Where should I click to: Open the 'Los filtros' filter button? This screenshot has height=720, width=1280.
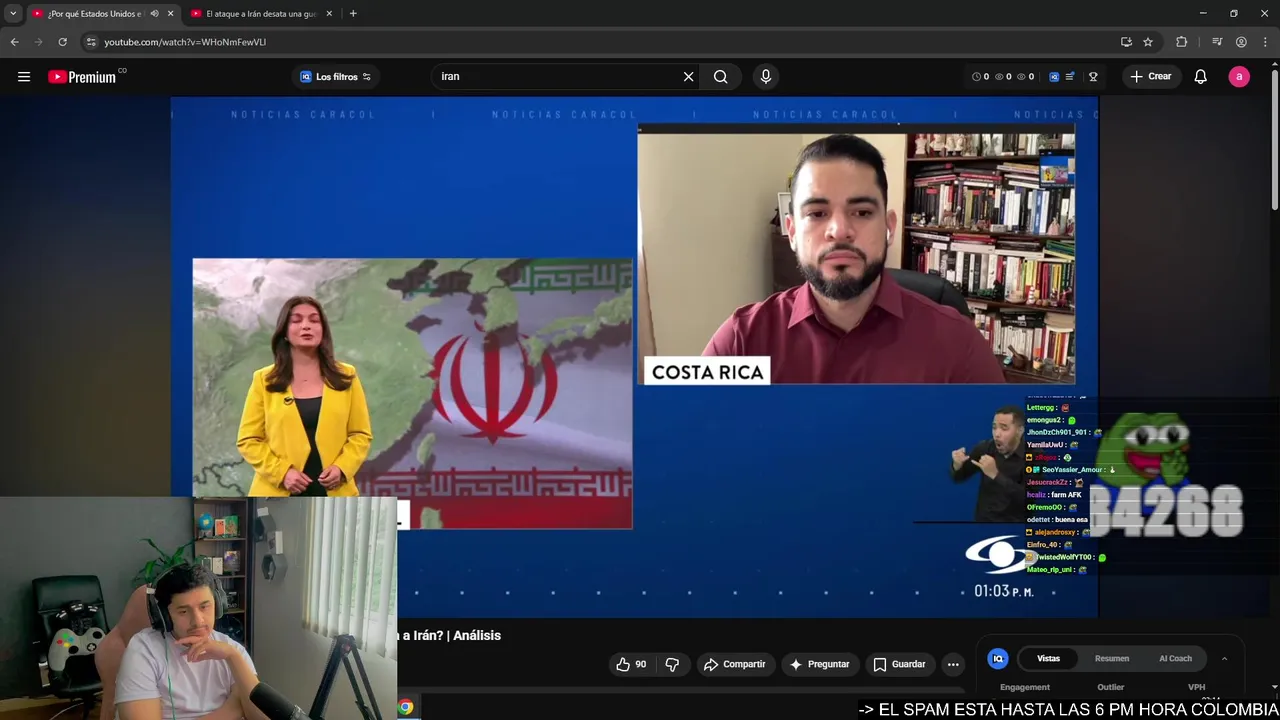[335, 77]
